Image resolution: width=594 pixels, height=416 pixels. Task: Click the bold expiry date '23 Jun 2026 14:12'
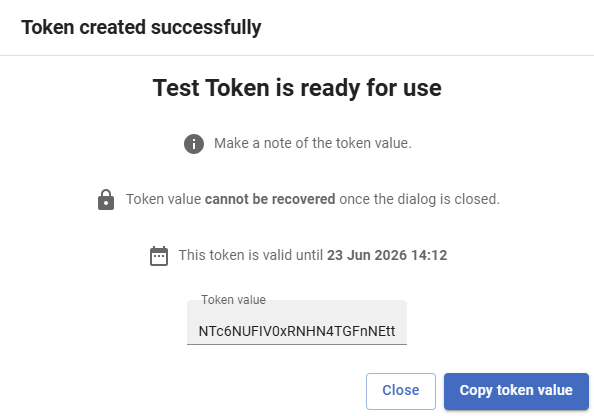click(387, 255)
